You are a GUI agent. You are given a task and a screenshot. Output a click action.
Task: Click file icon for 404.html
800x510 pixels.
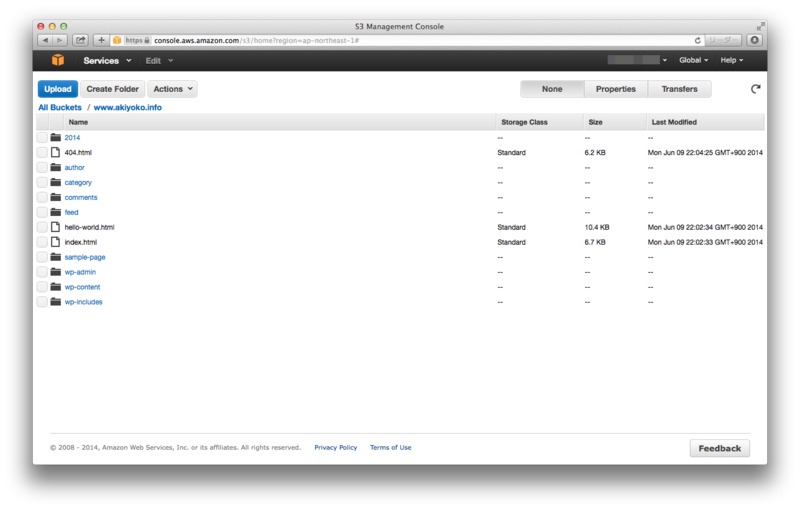[55, 152]
